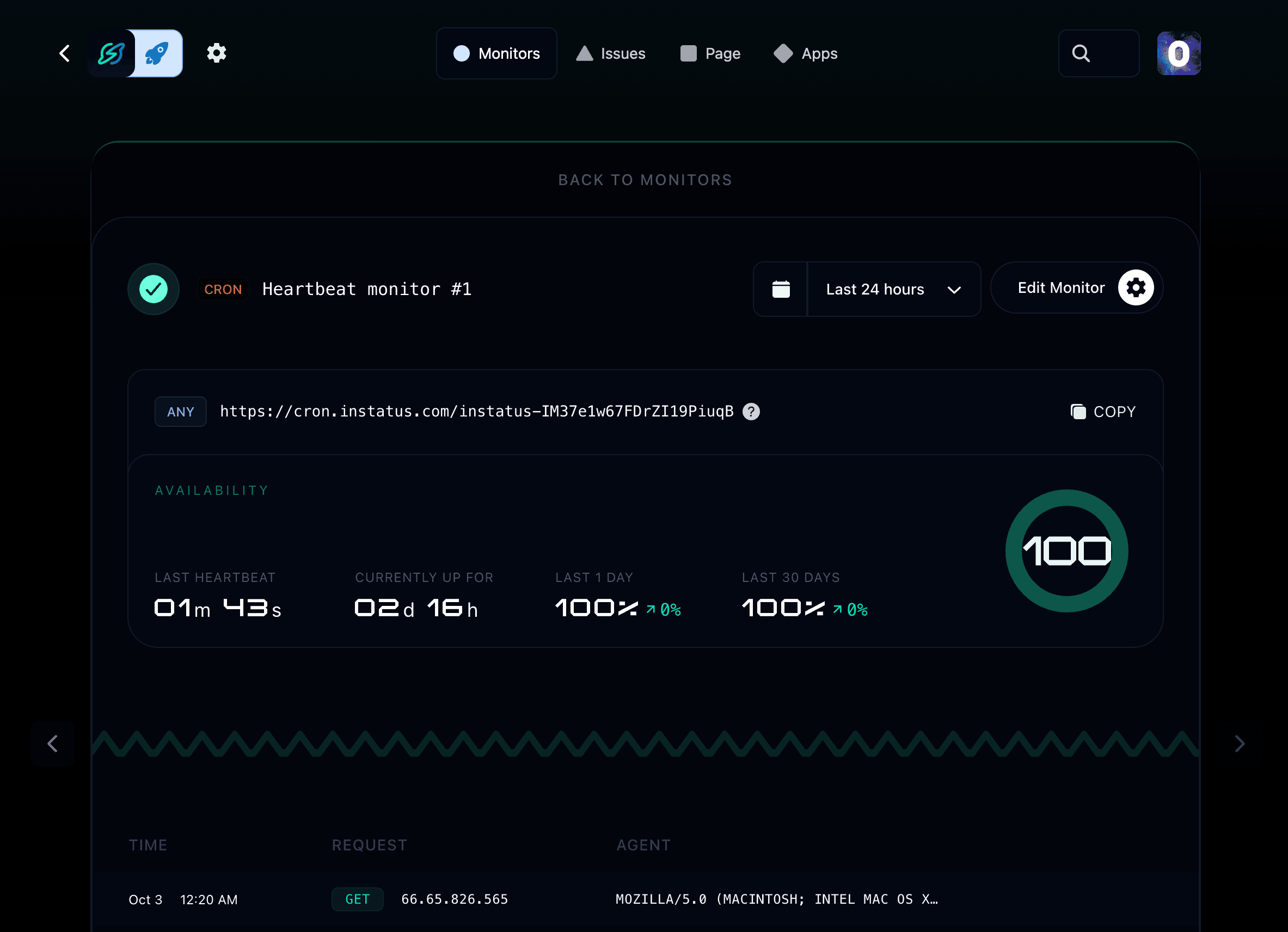The image size is (1288, 932).
Task: Click the profile avatar at top right
Action: (1179, 53)
